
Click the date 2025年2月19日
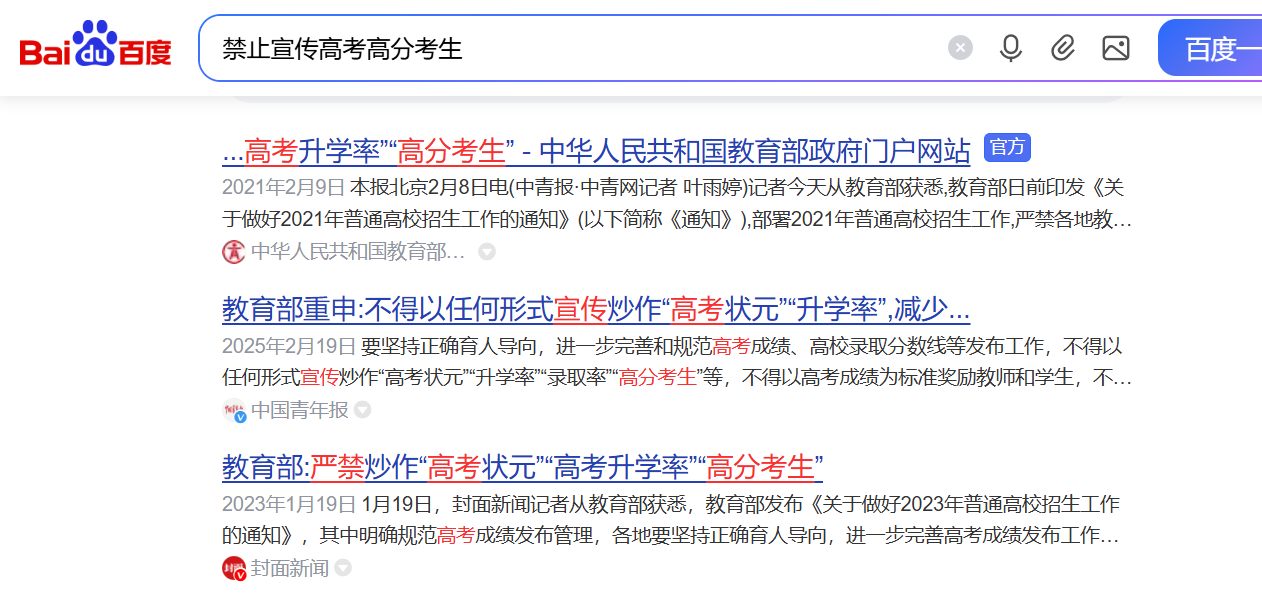coord(289,346)
